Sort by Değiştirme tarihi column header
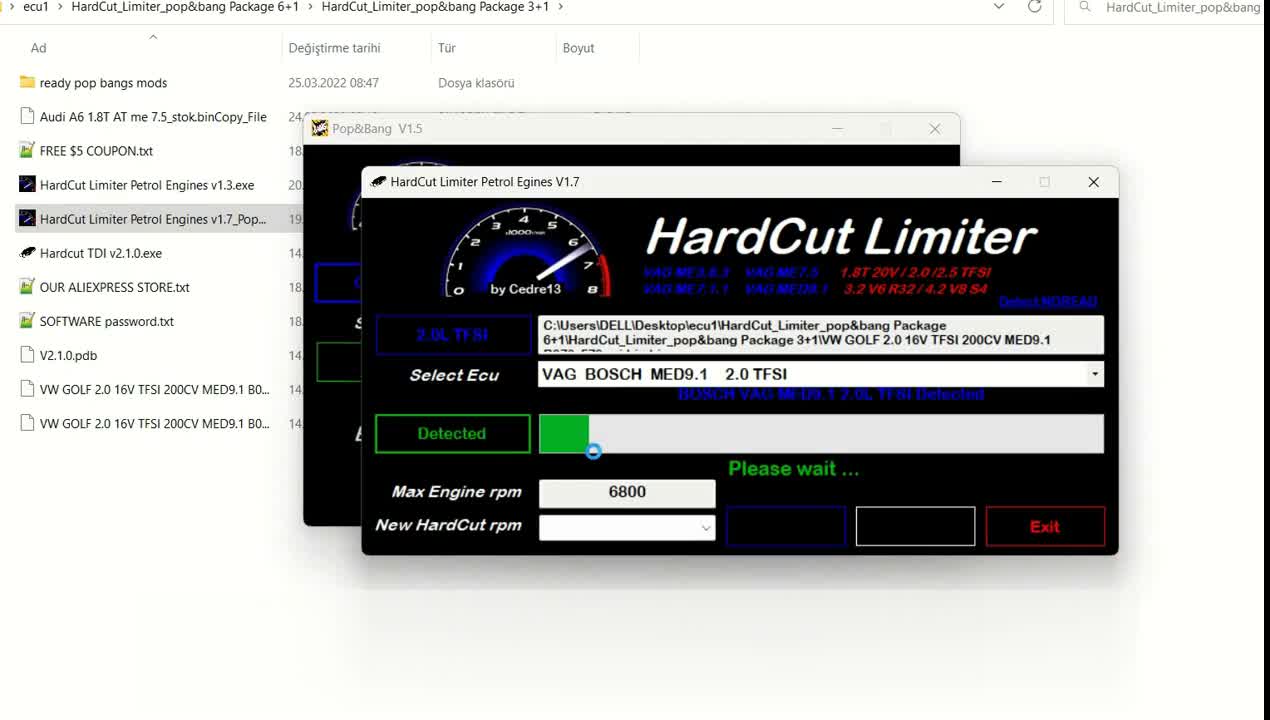Screen dimensions: 1270x720 [334, 48]
